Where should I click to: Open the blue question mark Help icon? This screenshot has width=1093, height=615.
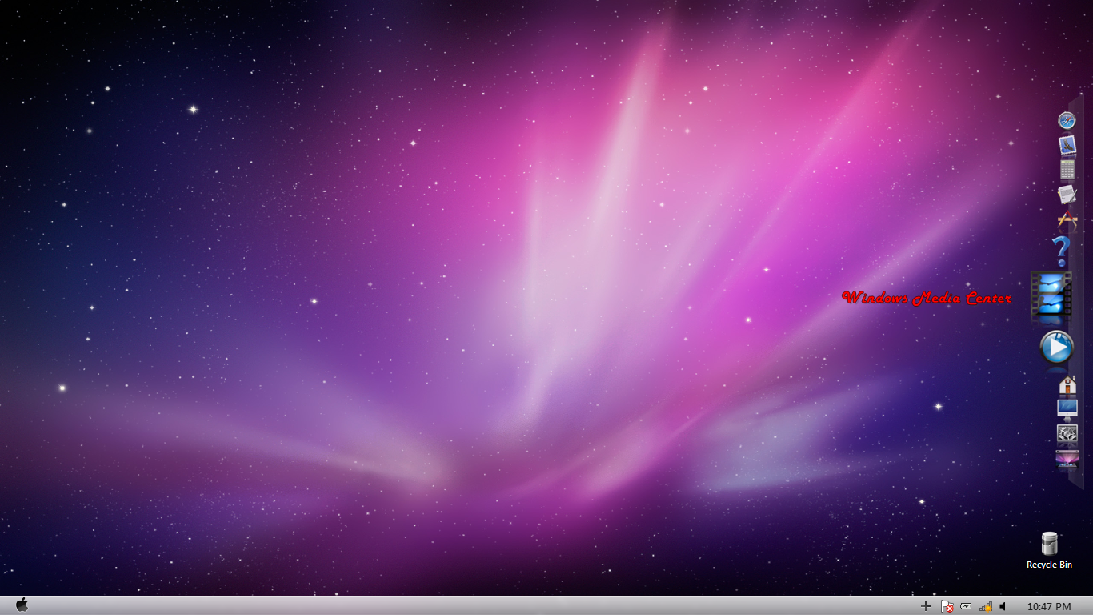(x=1061, y=250)
